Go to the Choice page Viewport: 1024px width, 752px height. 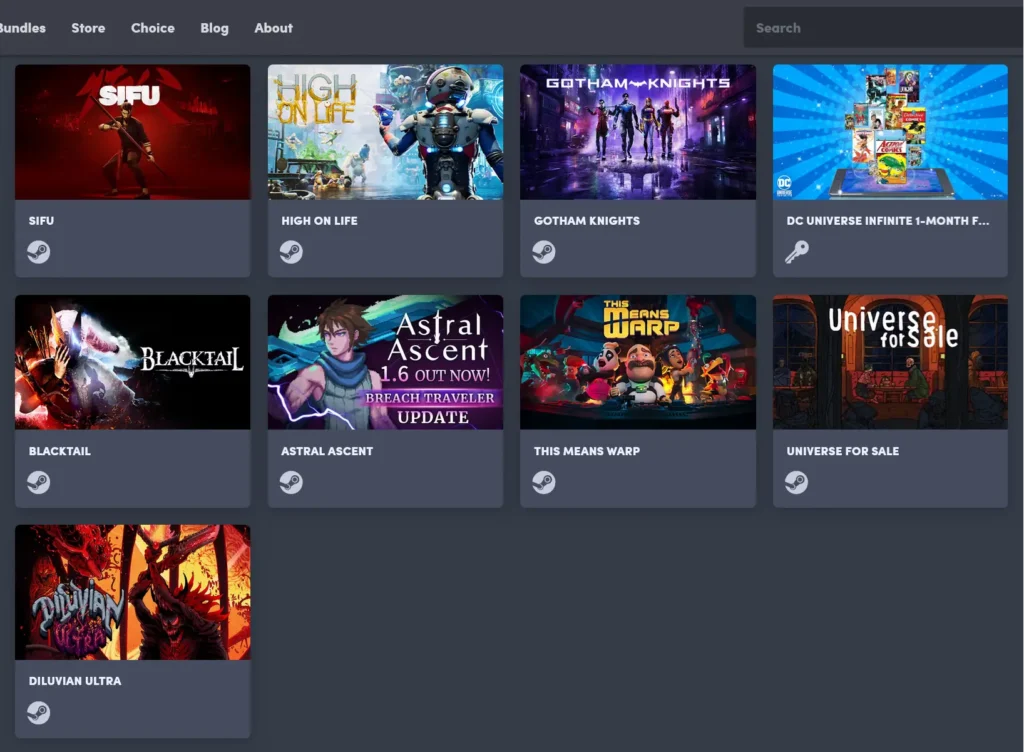pos(153,28)
